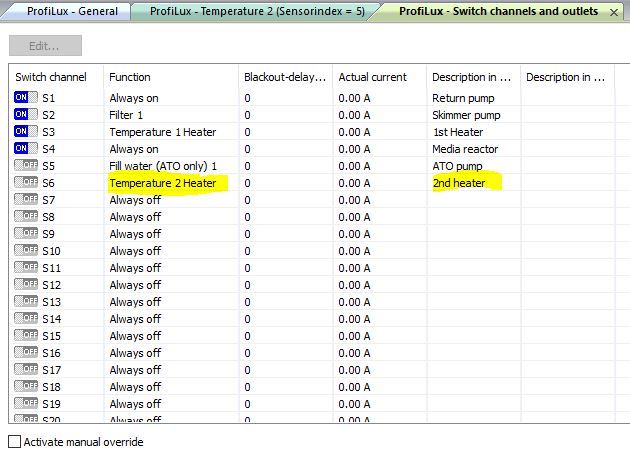The height and width of the screenshot is (460, 630).
Task: Click the second Description in ... column header
Action: (x=568, y=77)
